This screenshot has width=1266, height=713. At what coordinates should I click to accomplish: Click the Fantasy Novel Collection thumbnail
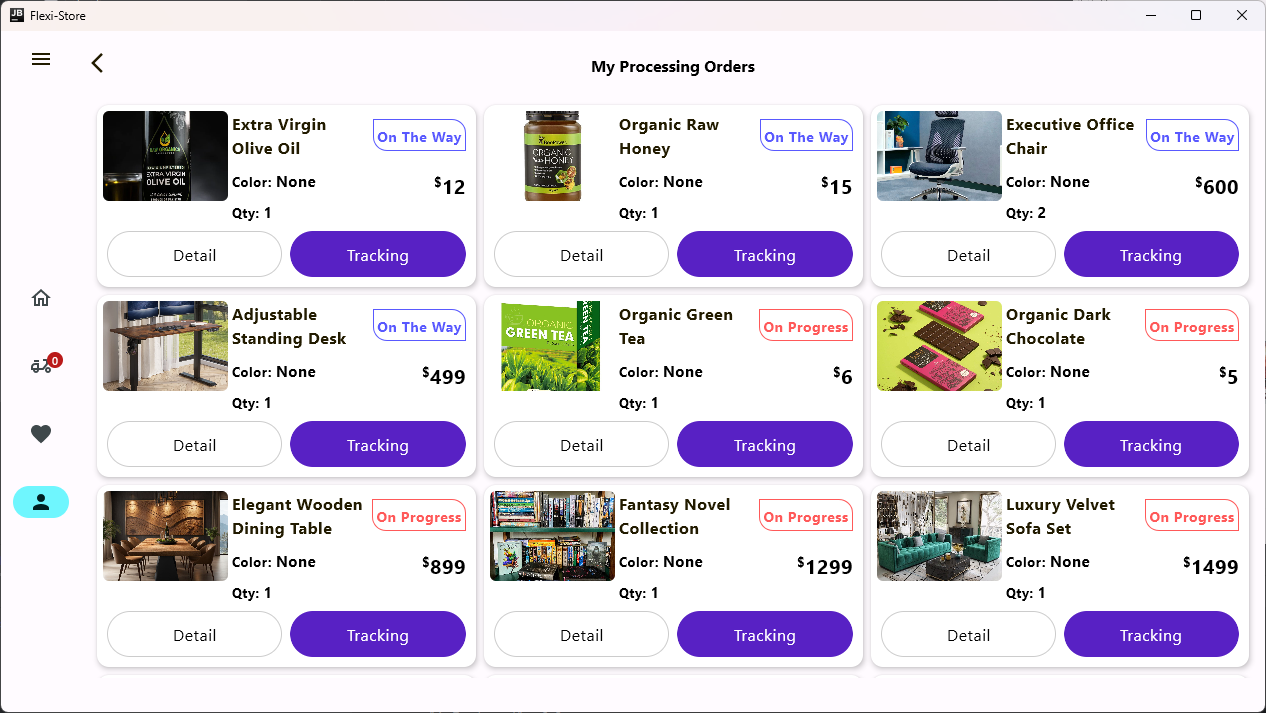[552, 536]
